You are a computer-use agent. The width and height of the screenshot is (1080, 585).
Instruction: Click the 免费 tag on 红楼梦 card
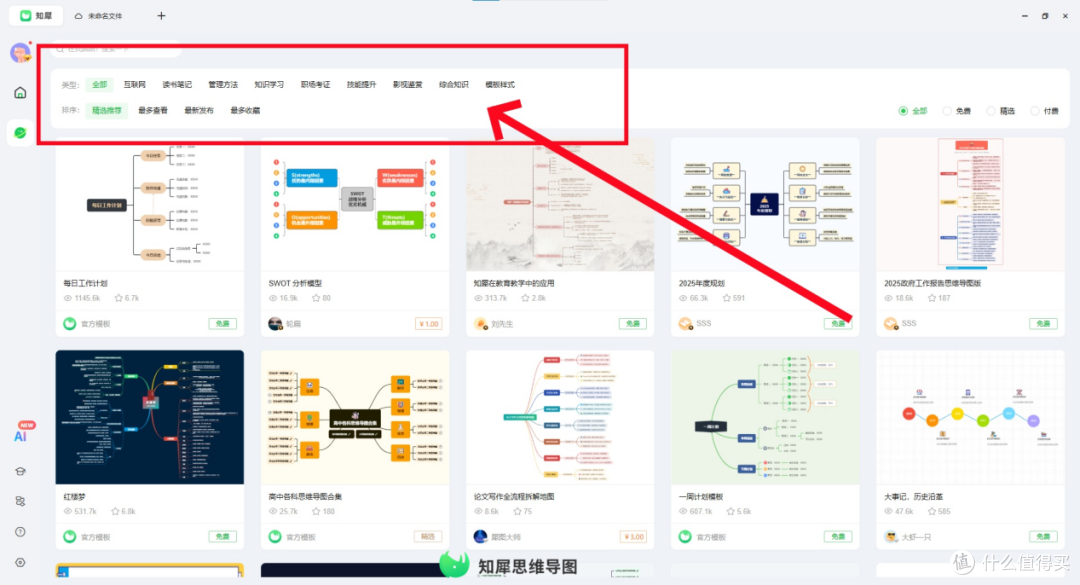[x=222, y=537]
